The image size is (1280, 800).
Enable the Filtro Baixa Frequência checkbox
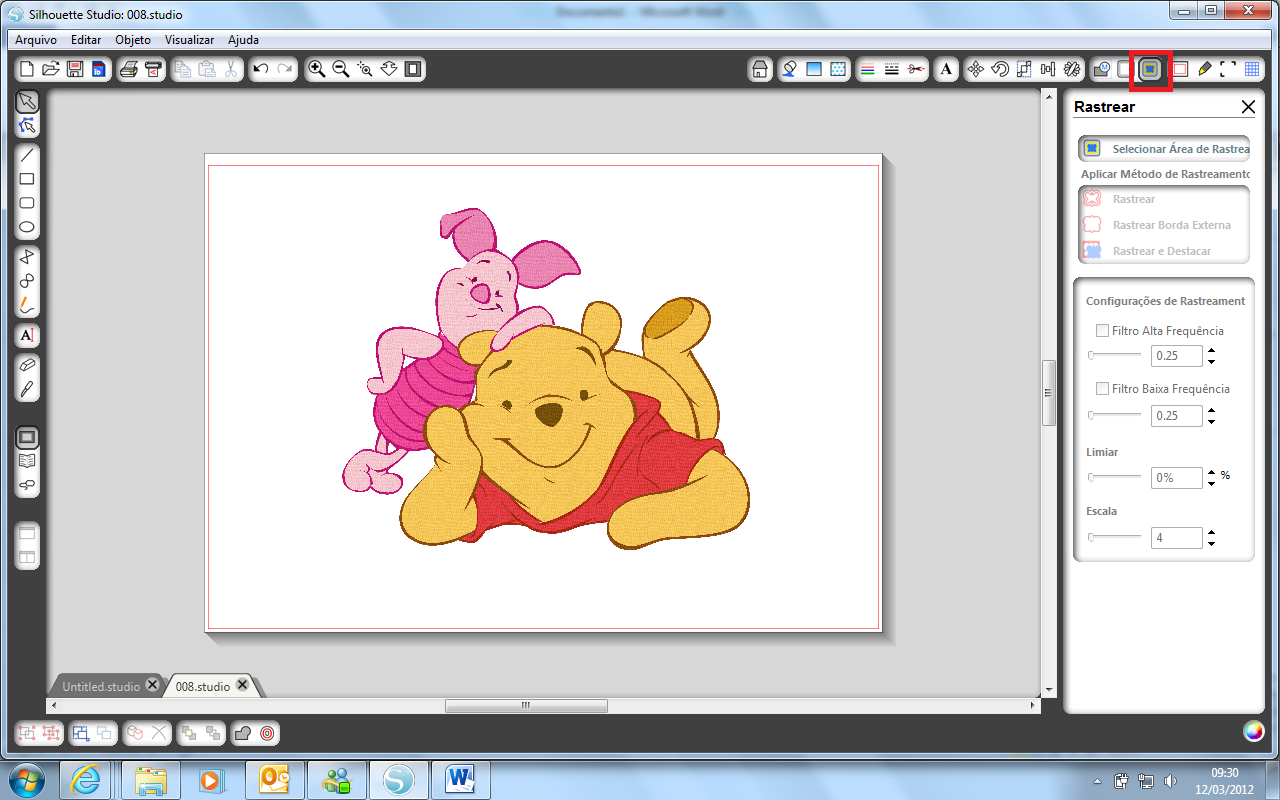coord(1102,388)
